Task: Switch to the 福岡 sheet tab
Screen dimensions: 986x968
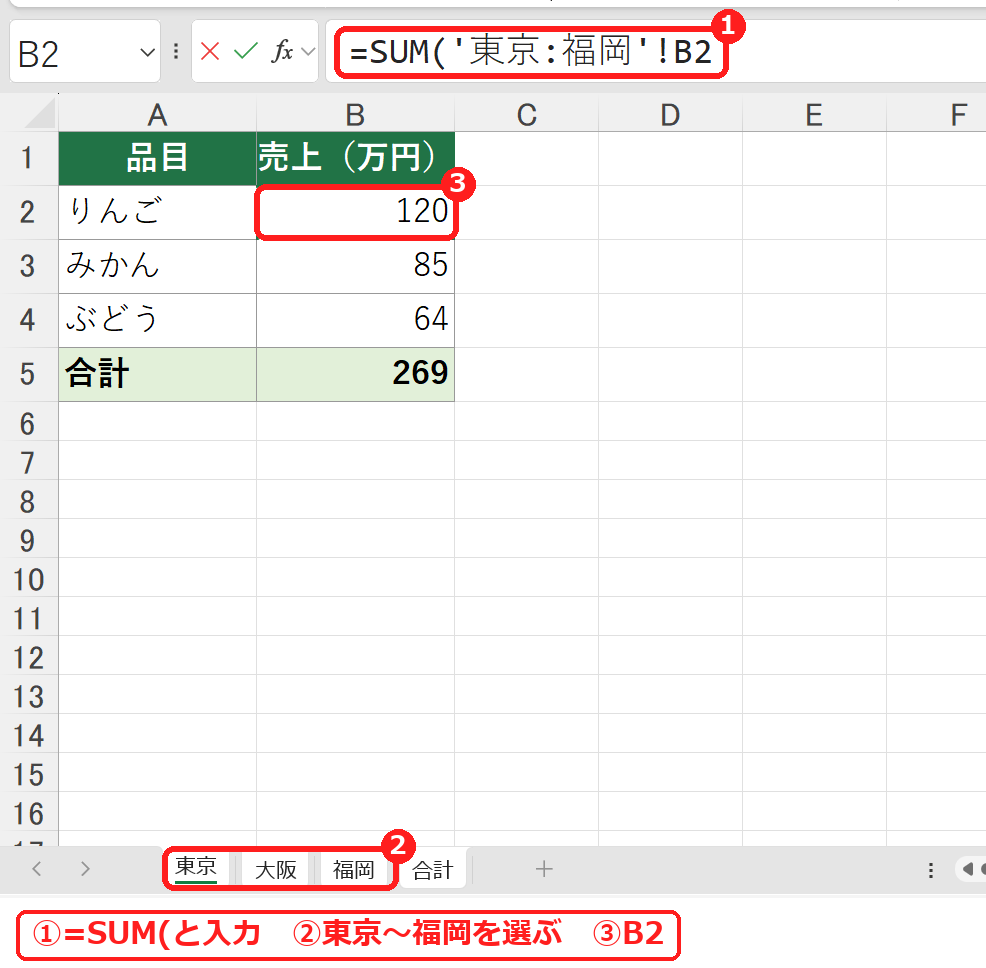Action: pyautogui.click(x=353, y=869)
